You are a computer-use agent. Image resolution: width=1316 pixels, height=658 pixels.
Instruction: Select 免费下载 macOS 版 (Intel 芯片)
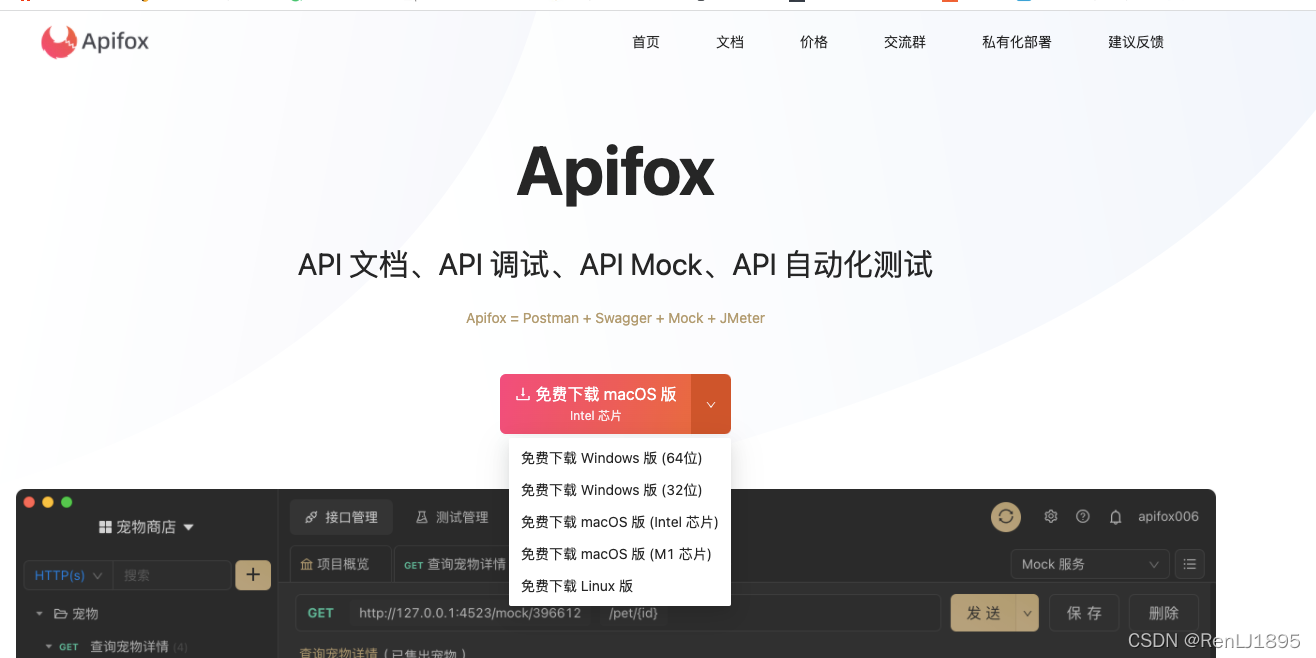[620, 522]
